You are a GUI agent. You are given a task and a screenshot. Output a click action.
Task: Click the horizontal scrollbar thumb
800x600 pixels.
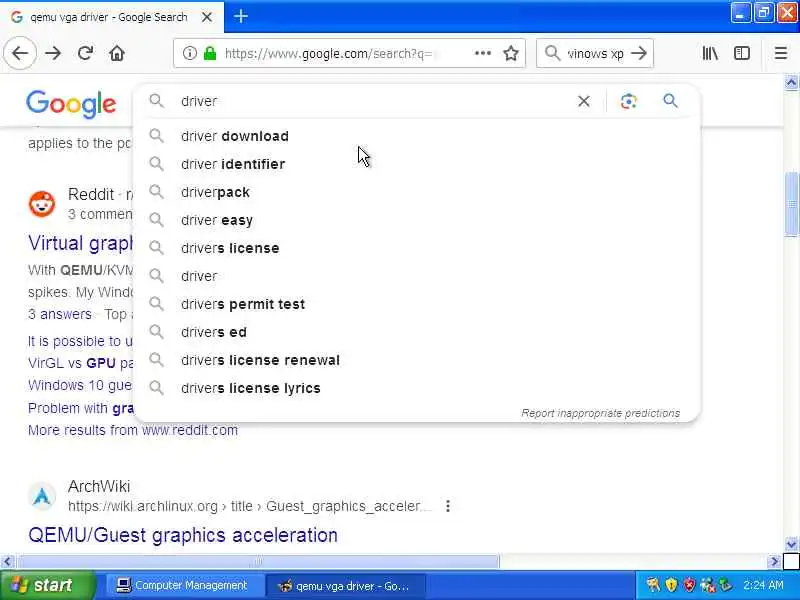(x=258, y=562)
